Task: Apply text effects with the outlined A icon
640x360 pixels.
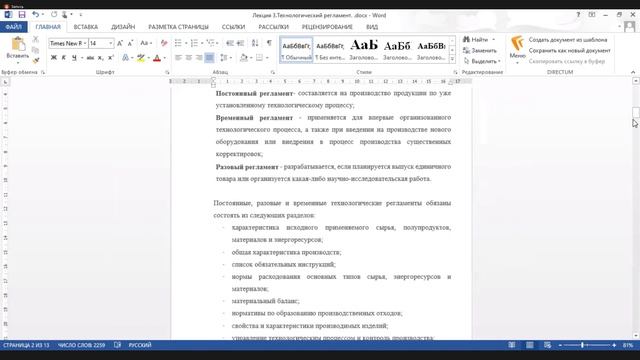Action: click(126, 58)
